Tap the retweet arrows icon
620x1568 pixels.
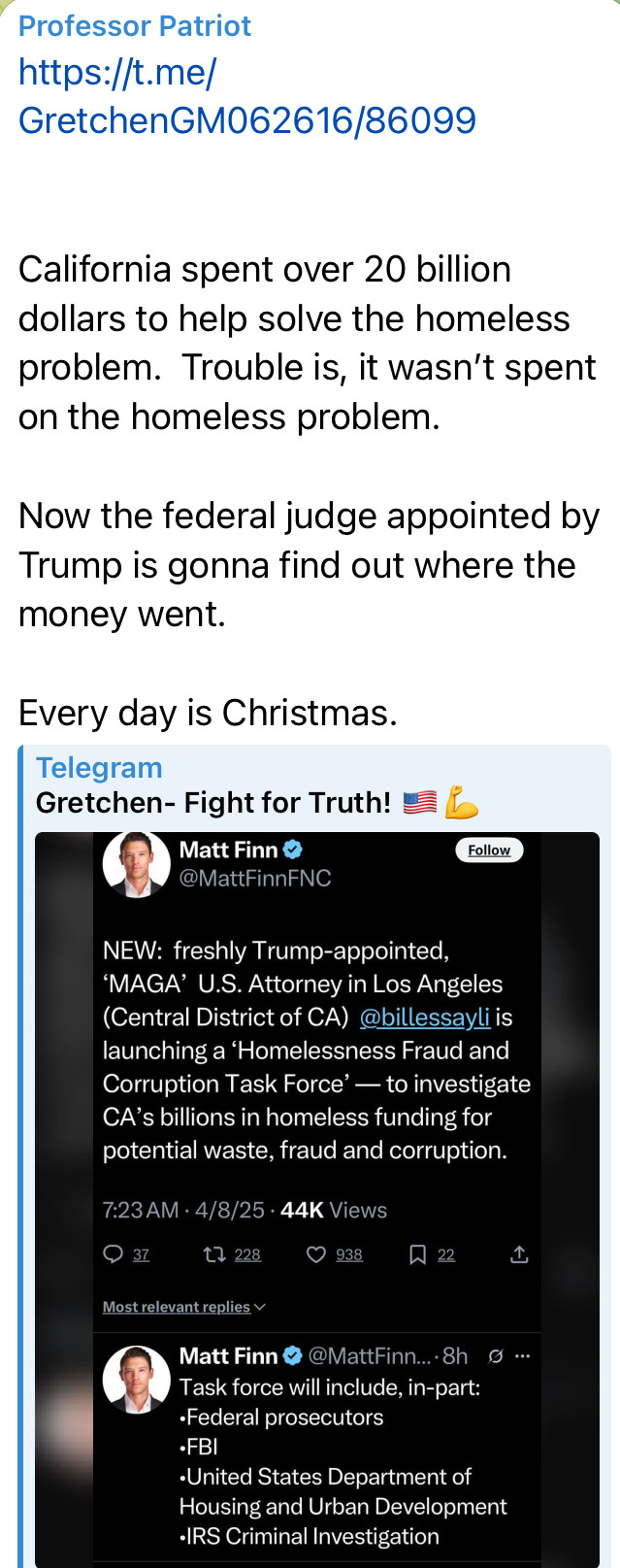213,1254
